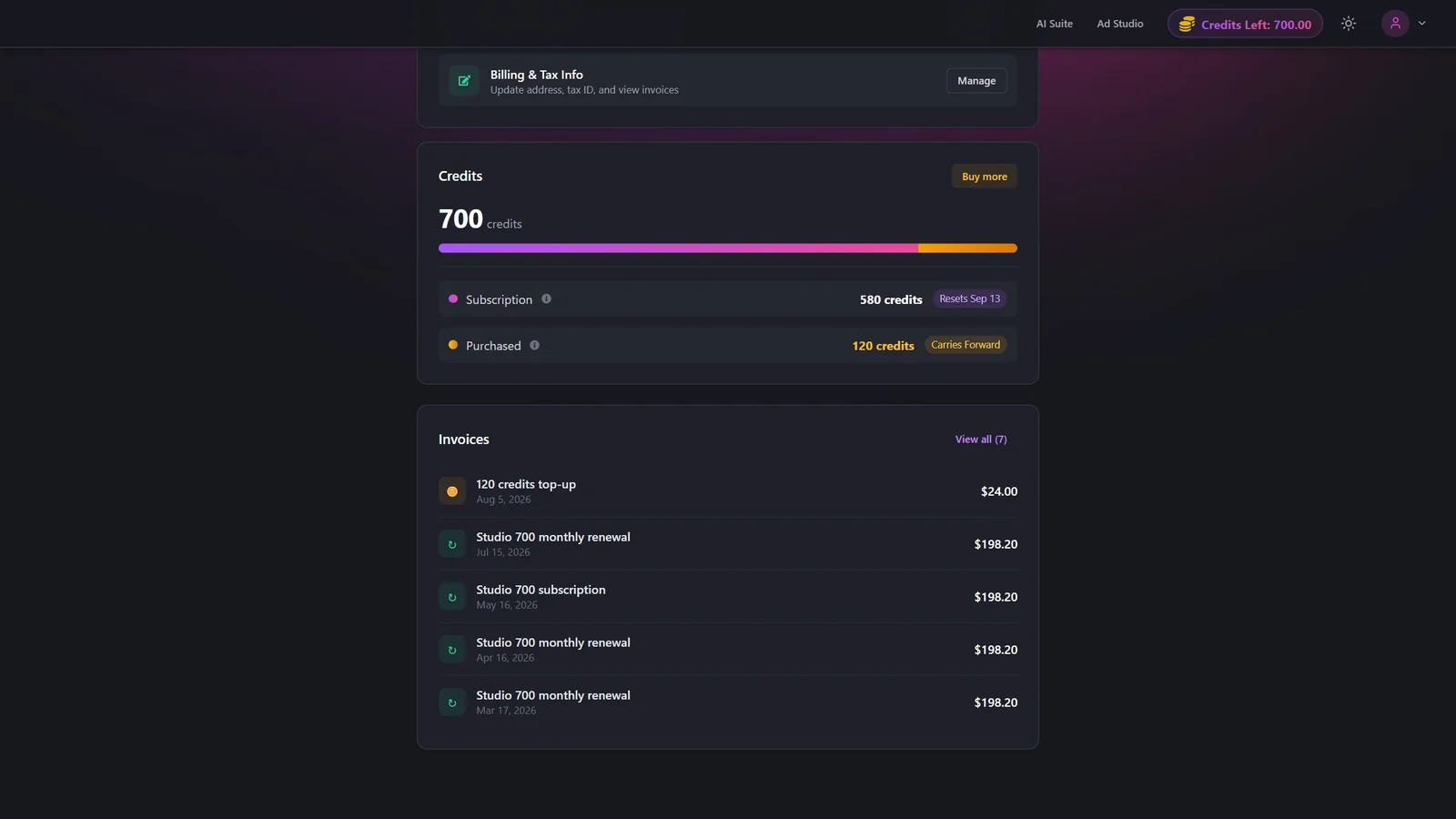The width and height of the screenshot is (1456, 819).
Task: Toggle light/dark theme sun icon
Action: (x=1349, y=24)
